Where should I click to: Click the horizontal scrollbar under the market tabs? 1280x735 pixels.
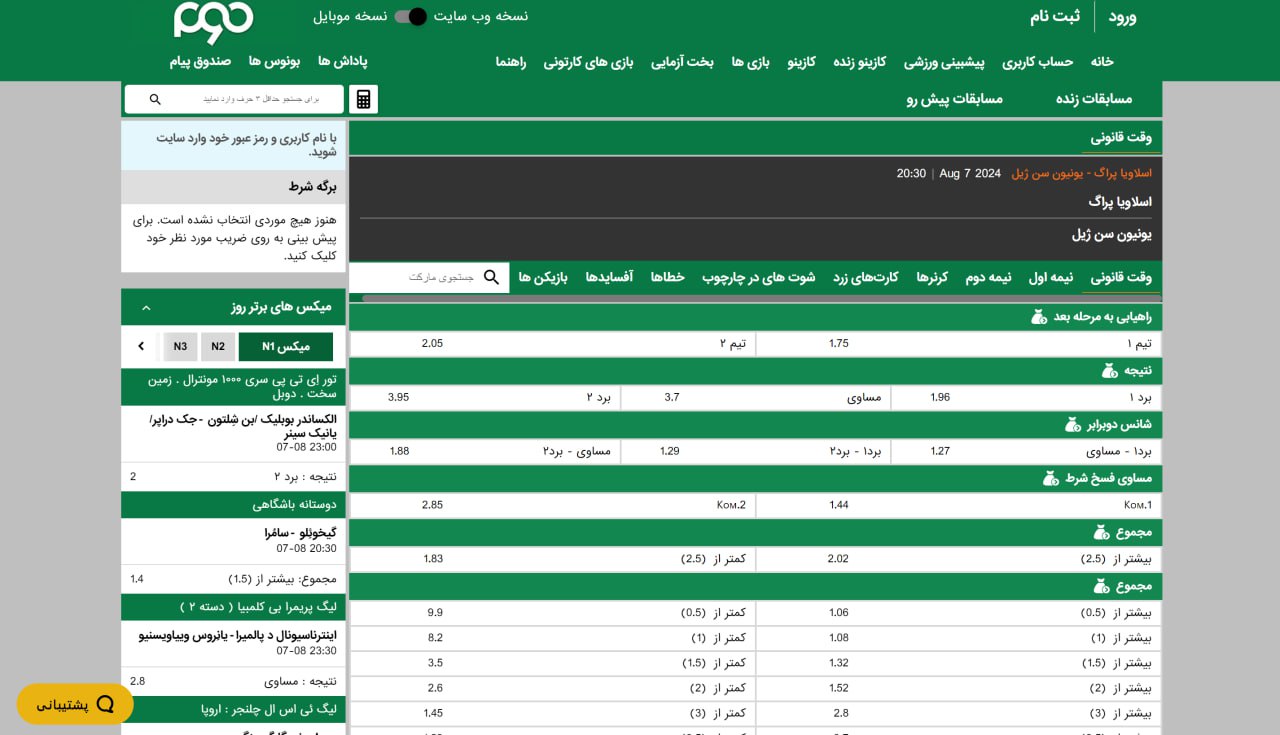coord(761,298)
